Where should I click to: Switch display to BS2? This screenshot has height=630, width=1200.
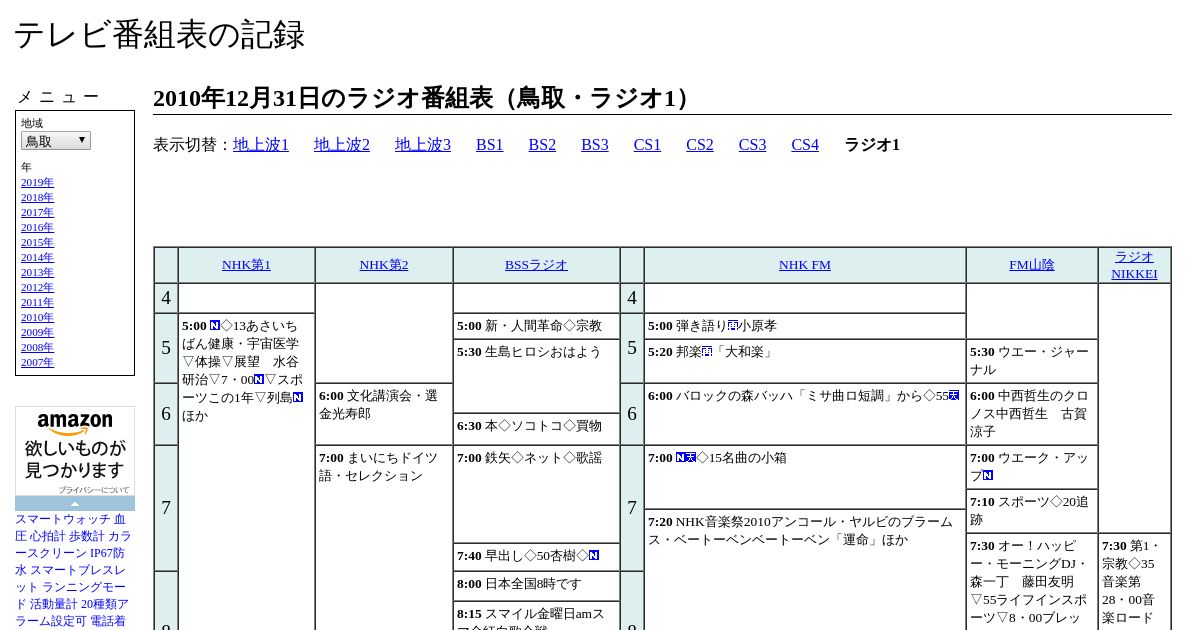pos(542,145)
